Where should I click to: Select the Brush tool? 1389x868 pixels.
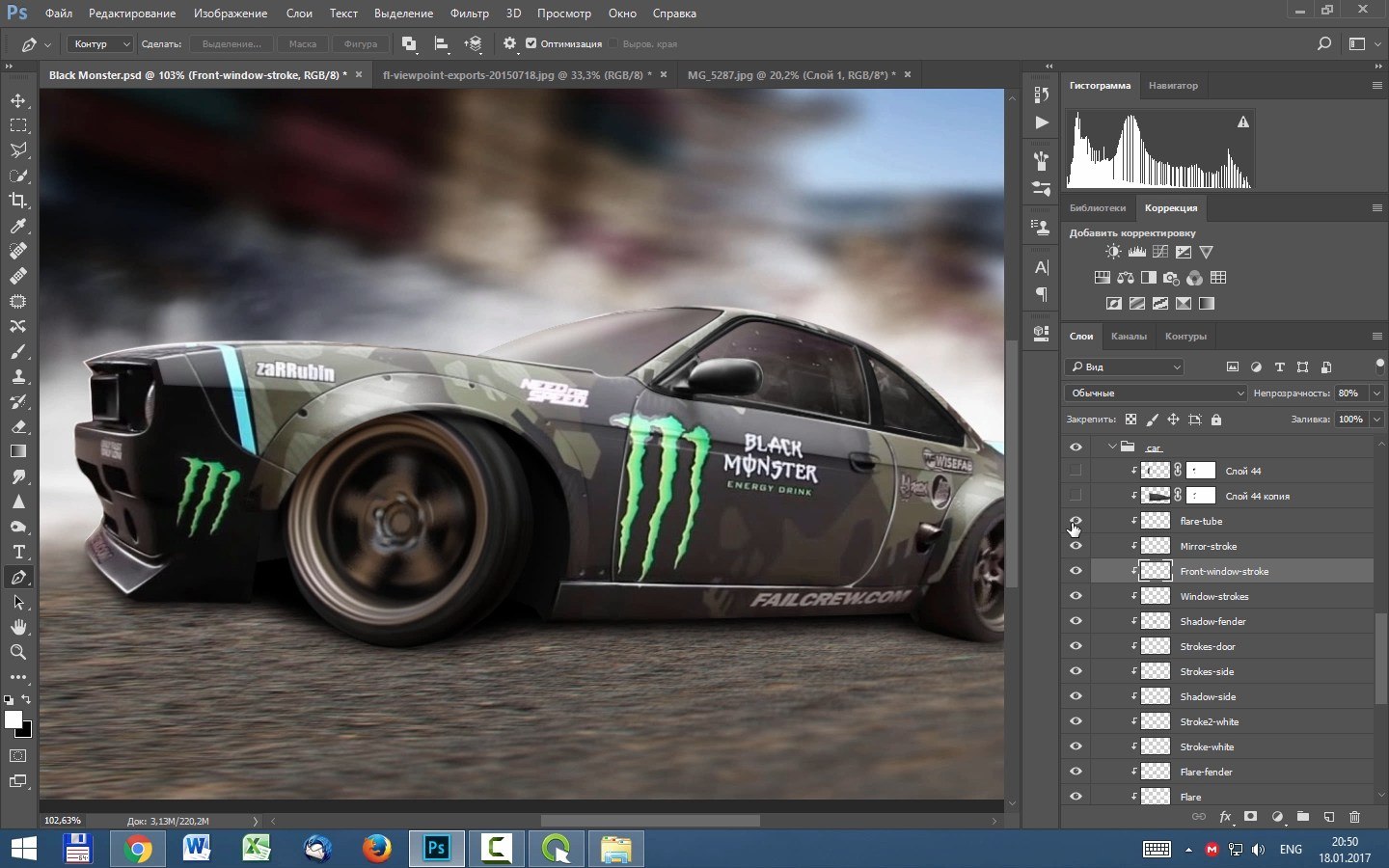[18, 351]
